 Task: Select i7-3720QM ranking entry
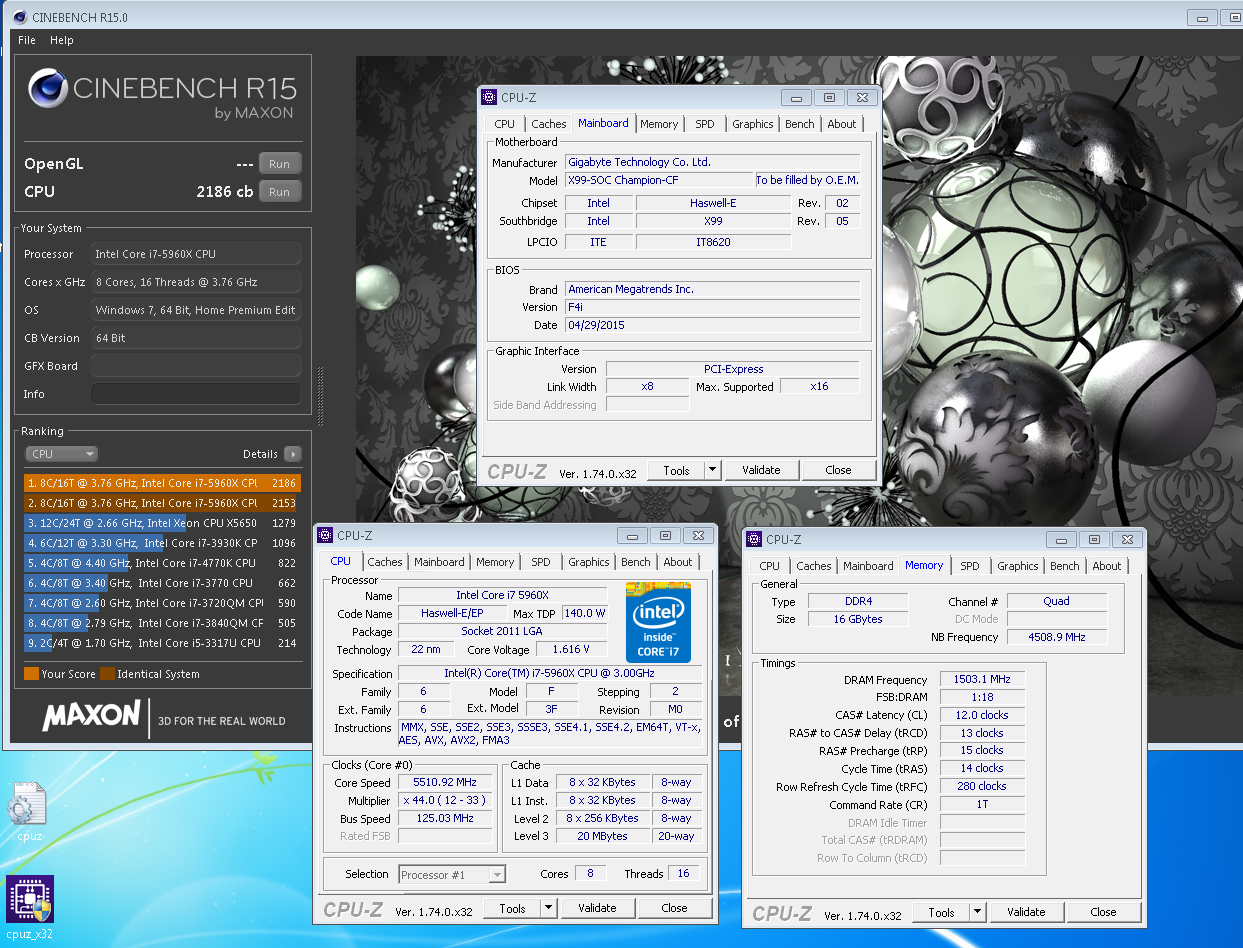click(x=162, y=603)
